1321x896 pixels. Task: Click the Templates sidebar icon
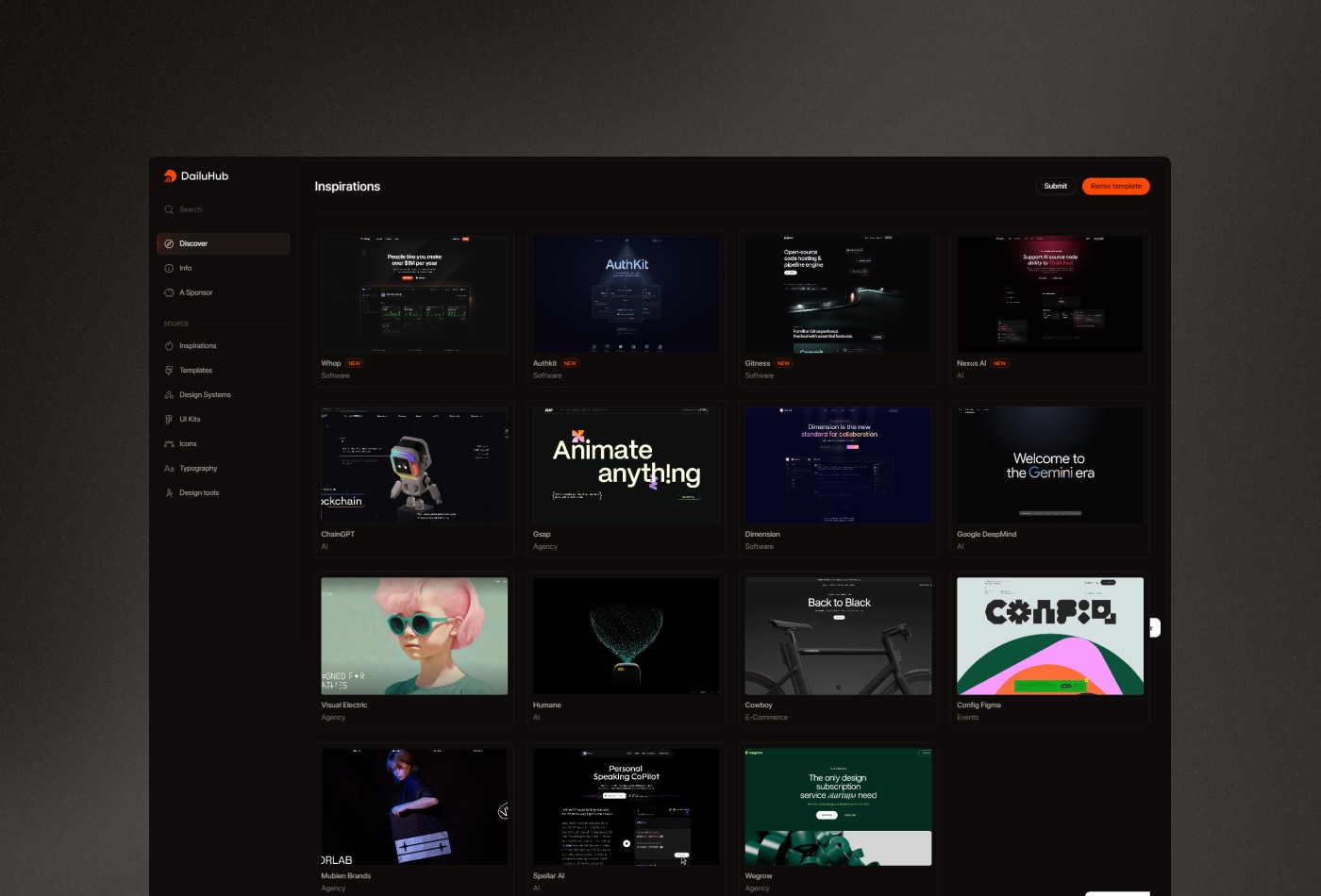(169, 371)
